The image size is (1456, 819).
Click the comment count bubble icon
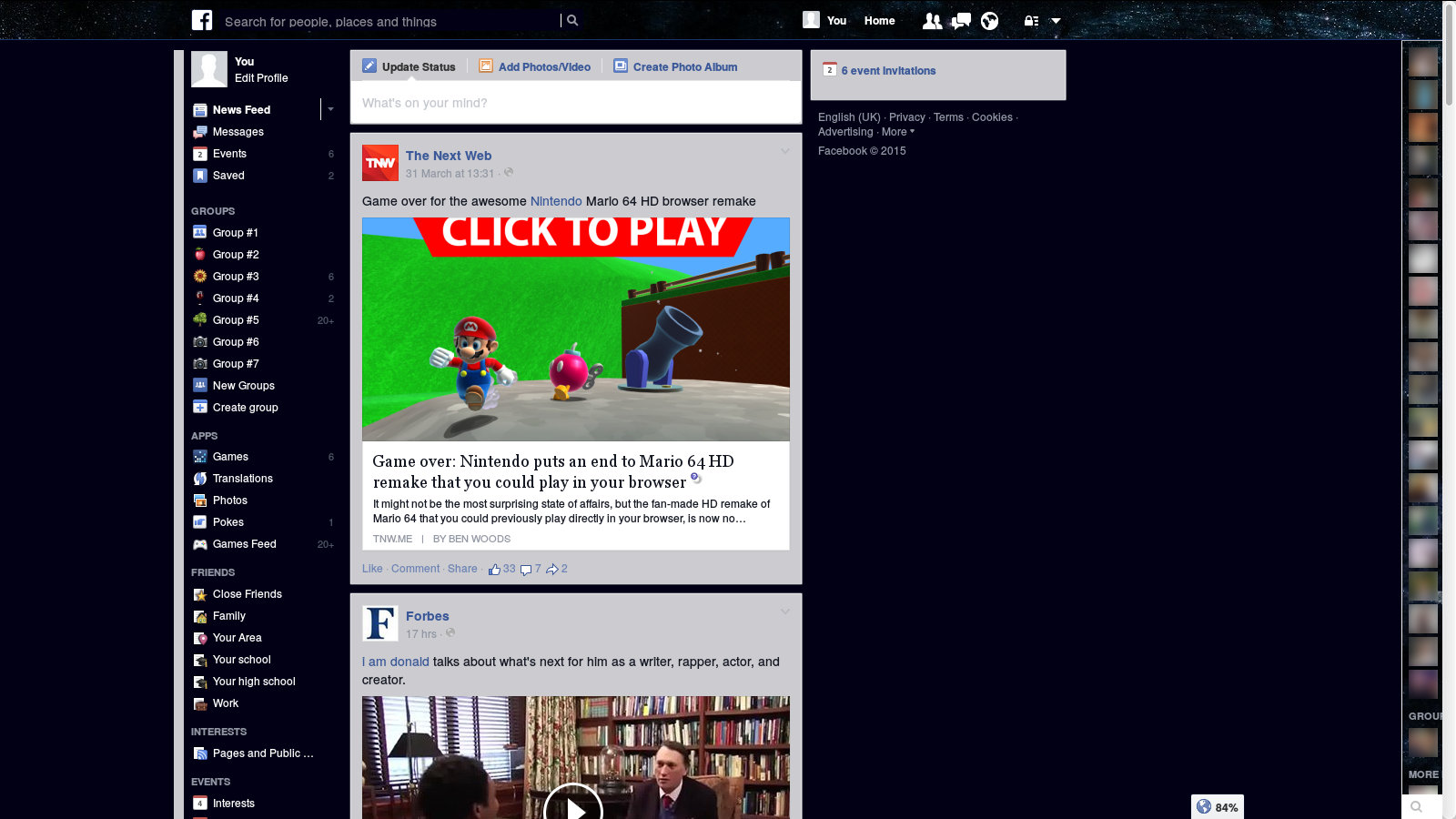[x=525, y=570]
